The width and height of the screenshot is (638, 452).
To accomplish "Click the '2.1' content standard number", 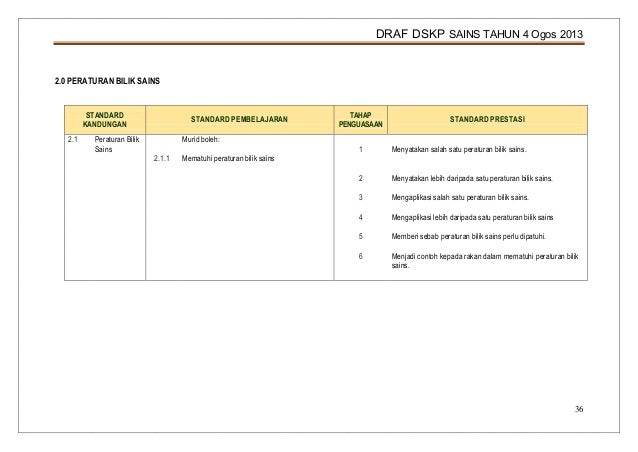I will [72, 140].
